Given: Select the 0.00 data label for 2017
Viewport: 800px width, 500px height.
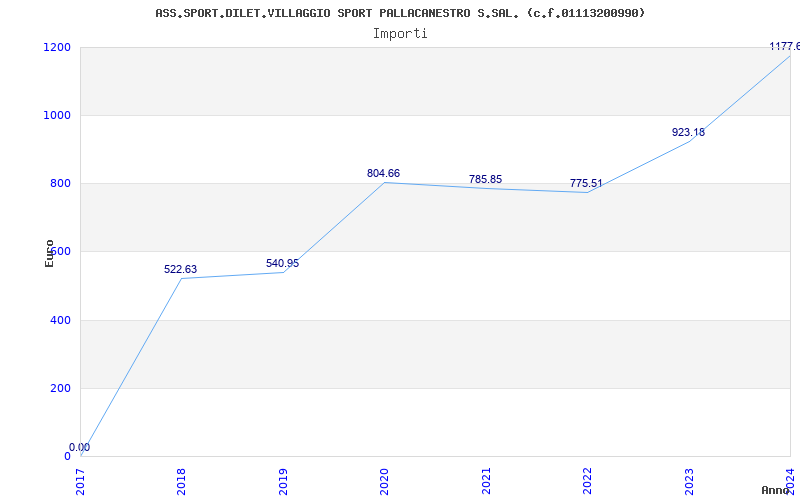Looking at the screenshot, I should (79, 447).
